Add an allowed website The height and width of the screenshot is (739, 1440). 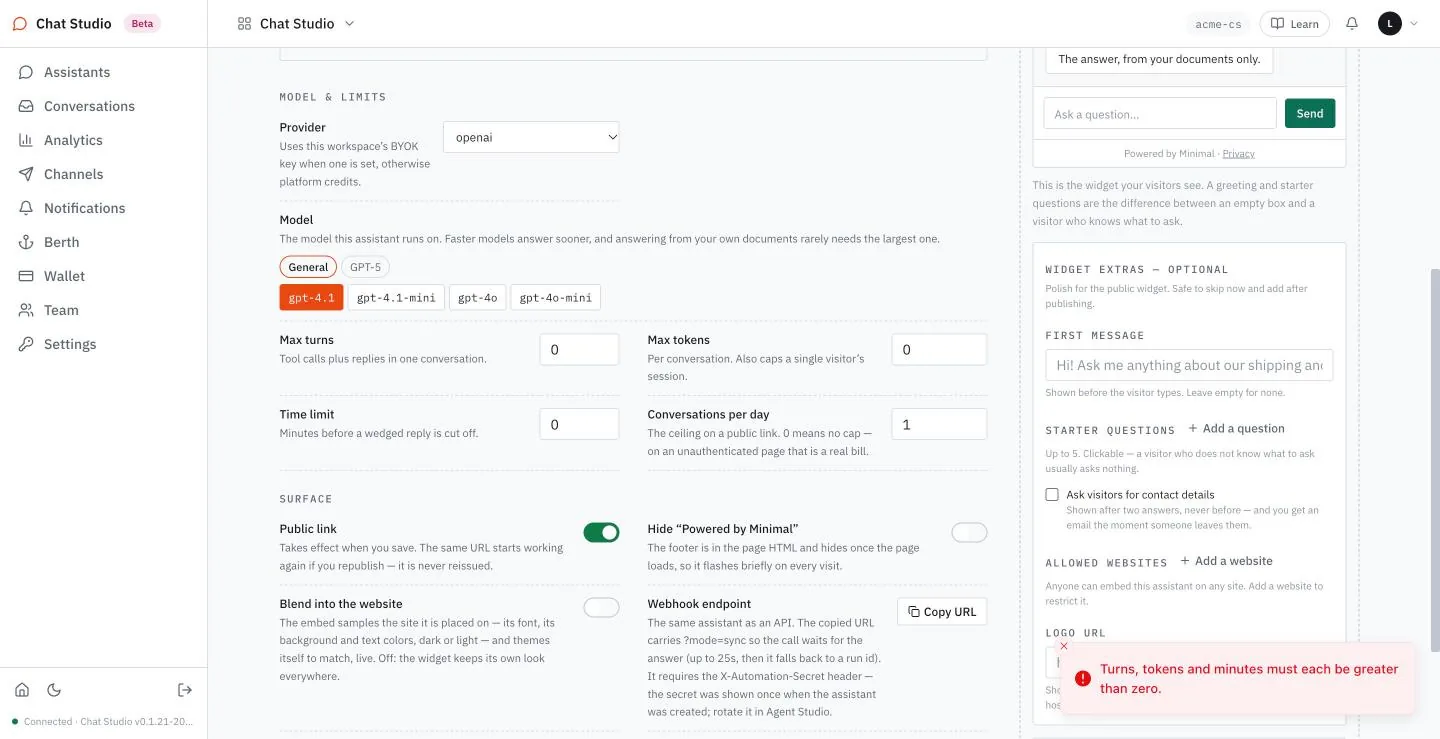(1226, 561)
